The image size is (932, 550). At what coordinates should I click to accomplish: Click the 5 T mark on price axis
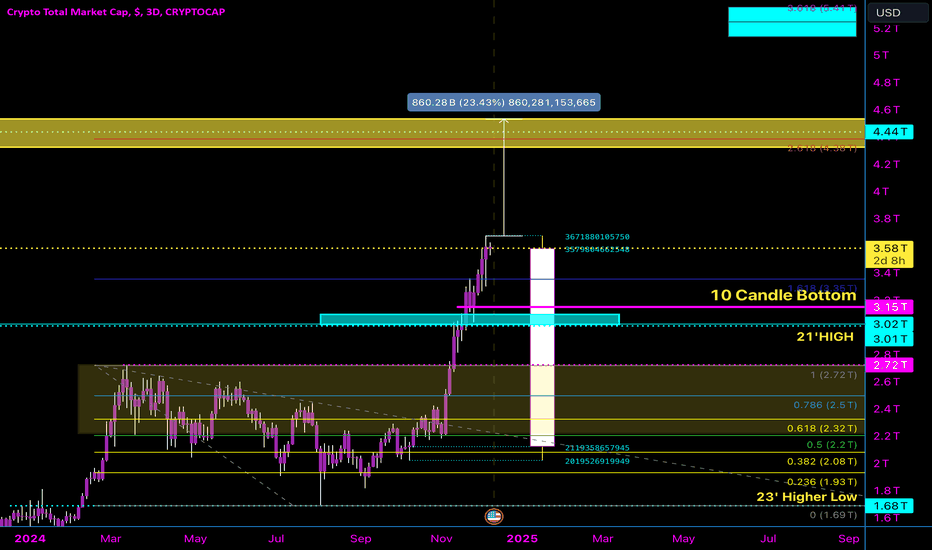click(x=881, y=55)
